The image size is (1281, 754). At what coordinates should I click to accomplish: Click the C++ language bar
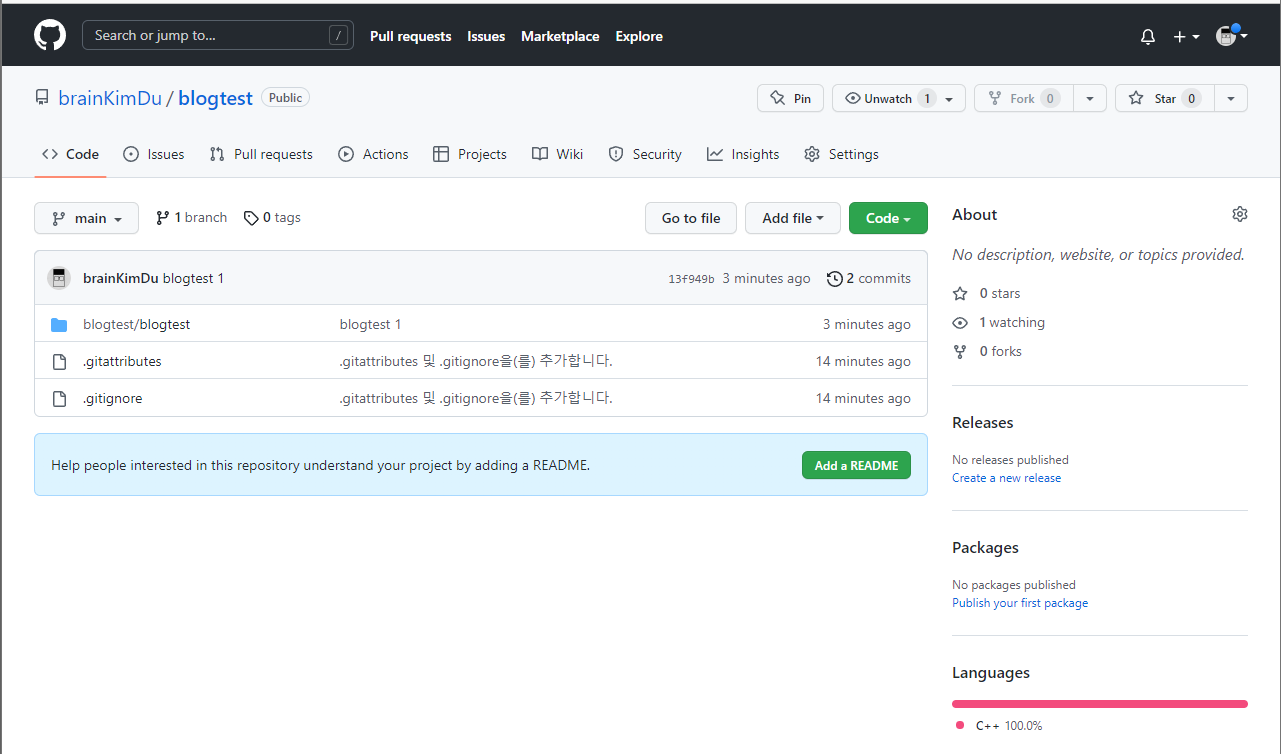pyautogui.click(x=1100, y=704)
